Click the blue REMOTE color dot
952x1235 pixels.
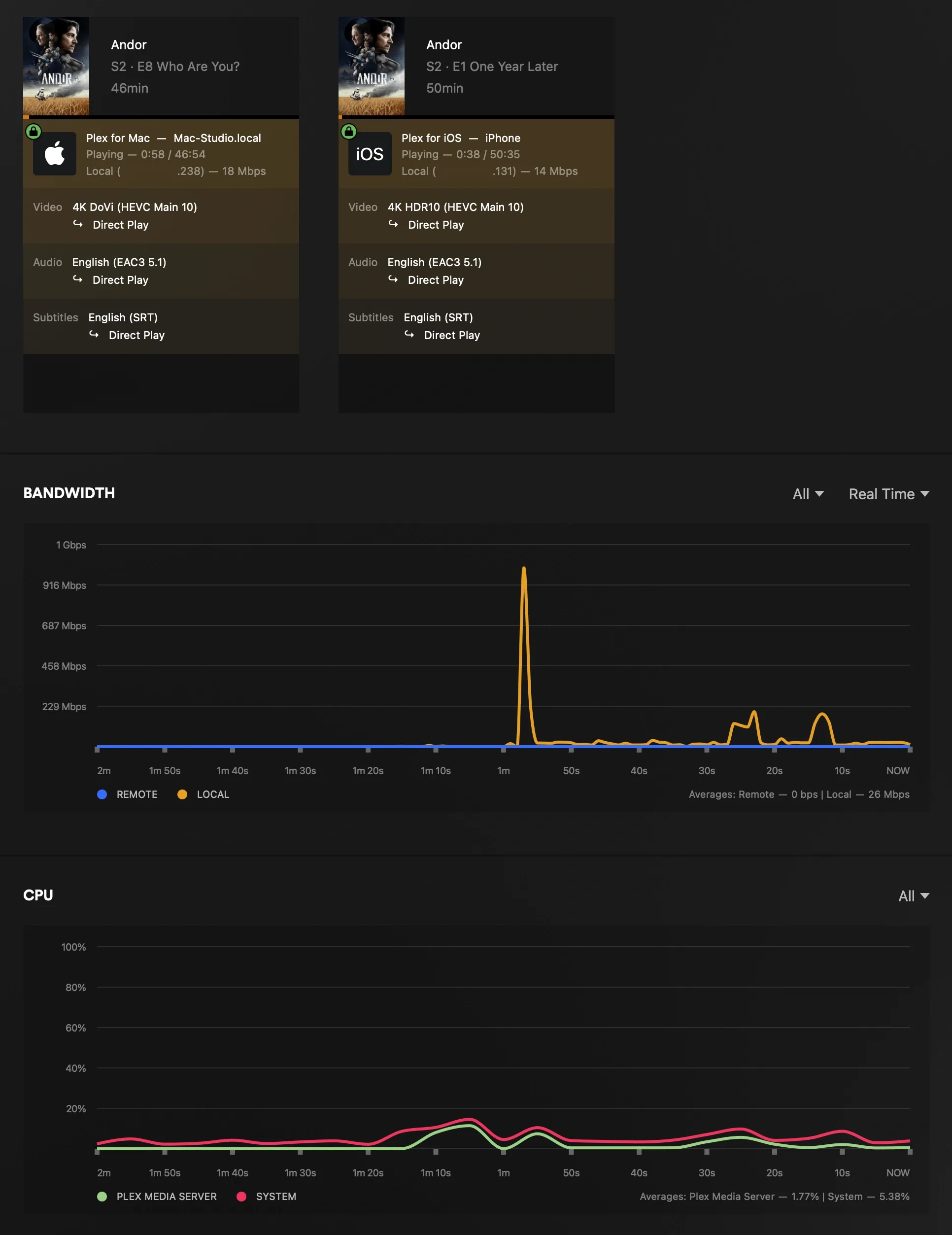pyautogui.click(x=102, y=794)
